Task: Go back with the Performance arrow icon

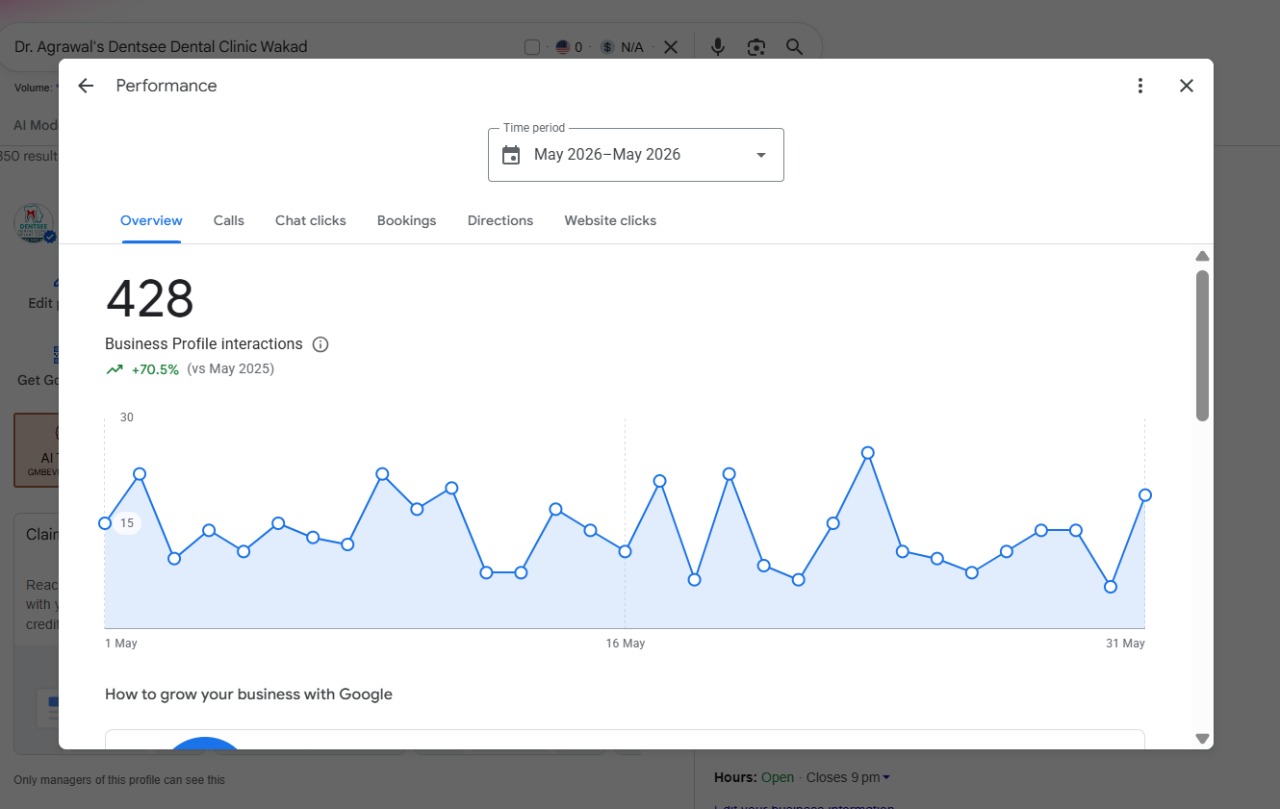Action: pyautogui.click(x=86, y=86)
